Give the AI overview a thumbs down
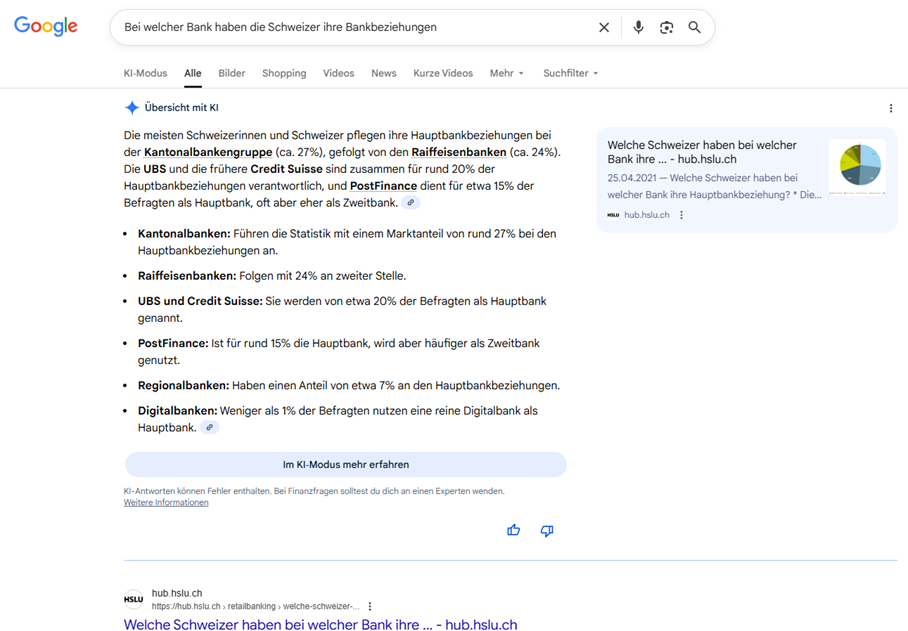Viewport: 908px width, 631px height. tap(547, 530)
